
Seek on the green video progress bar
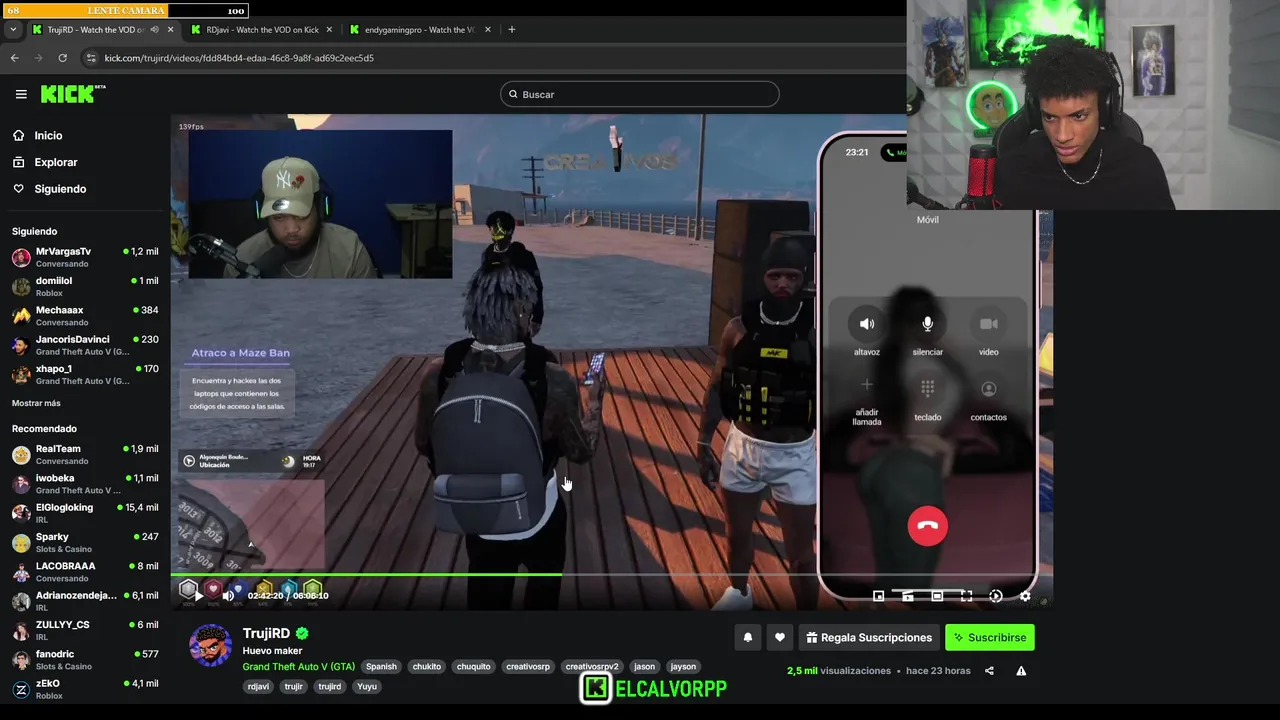point(365,575)
